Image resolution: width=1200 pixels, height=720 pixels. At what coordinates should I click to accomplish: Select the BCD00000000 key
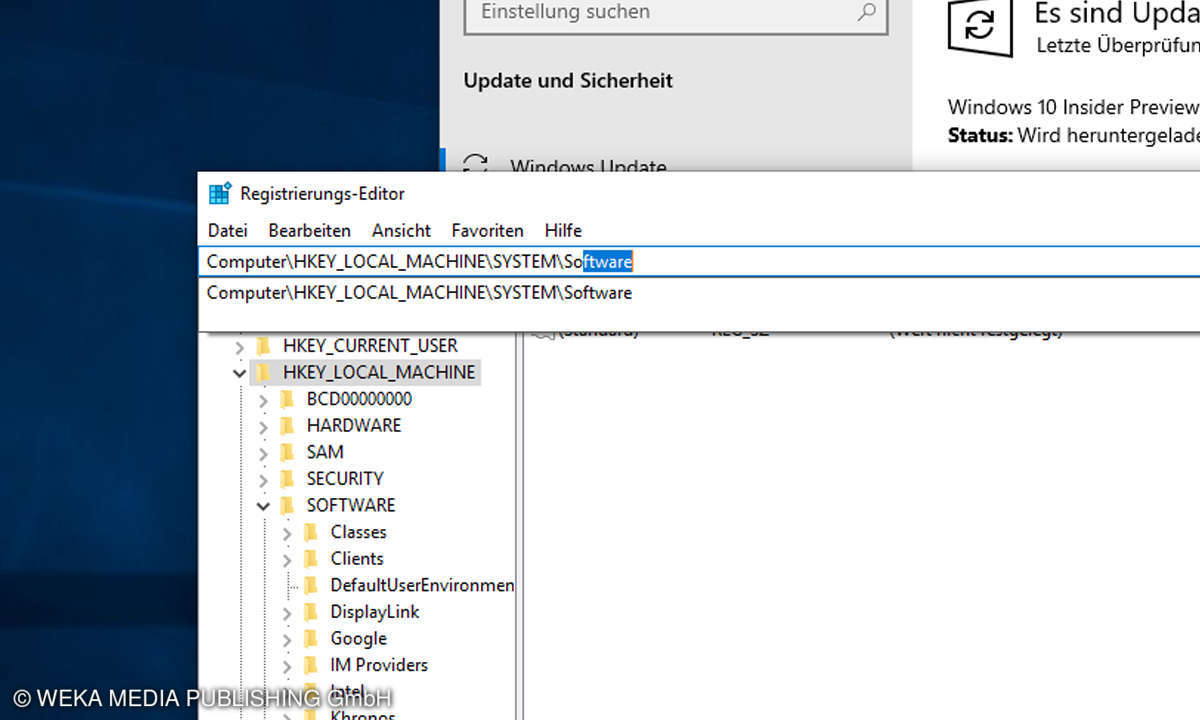[359, 398]
